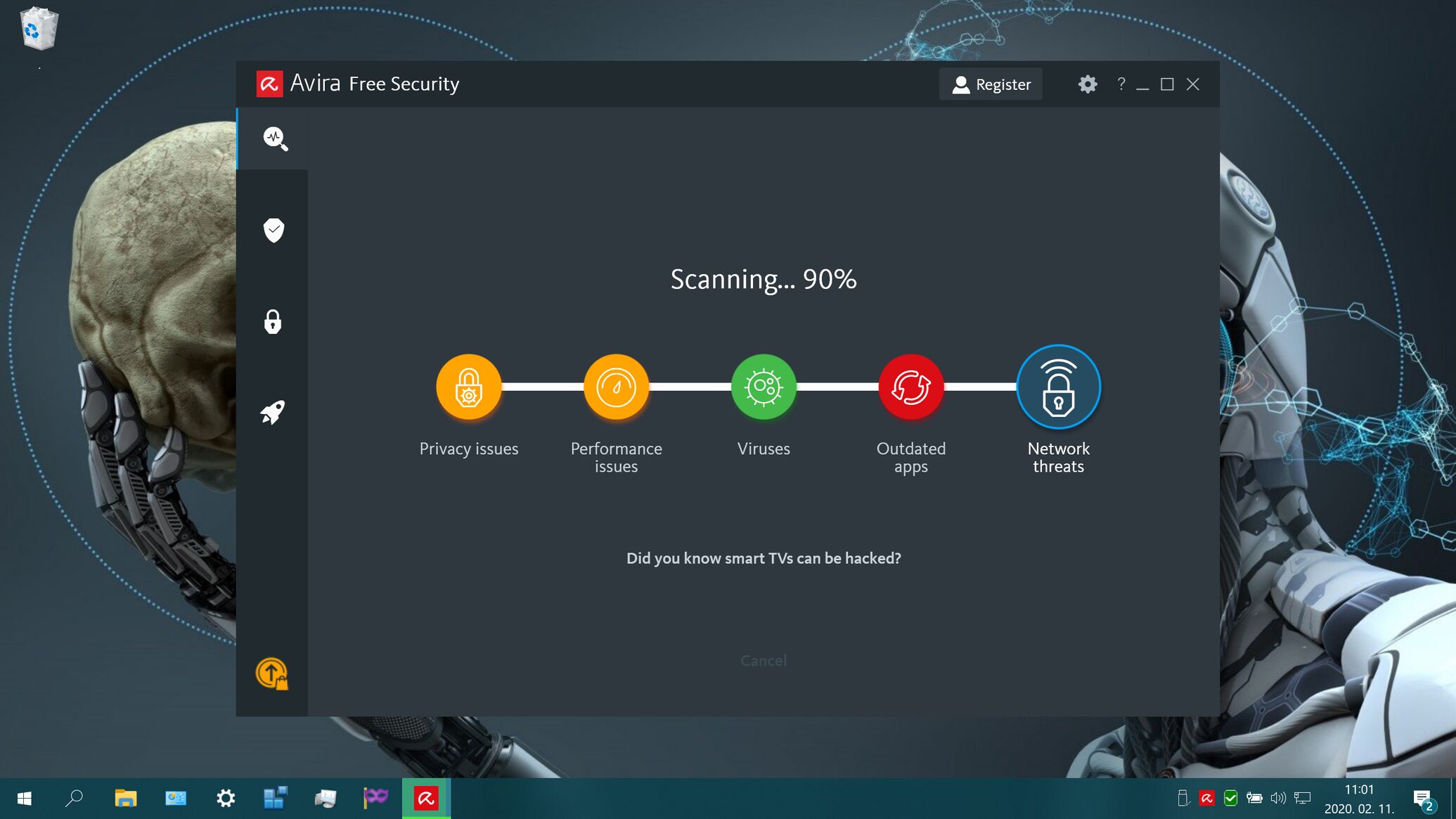
Task: Click the blue tiles taskbar icon
Action: click(276, 799)
